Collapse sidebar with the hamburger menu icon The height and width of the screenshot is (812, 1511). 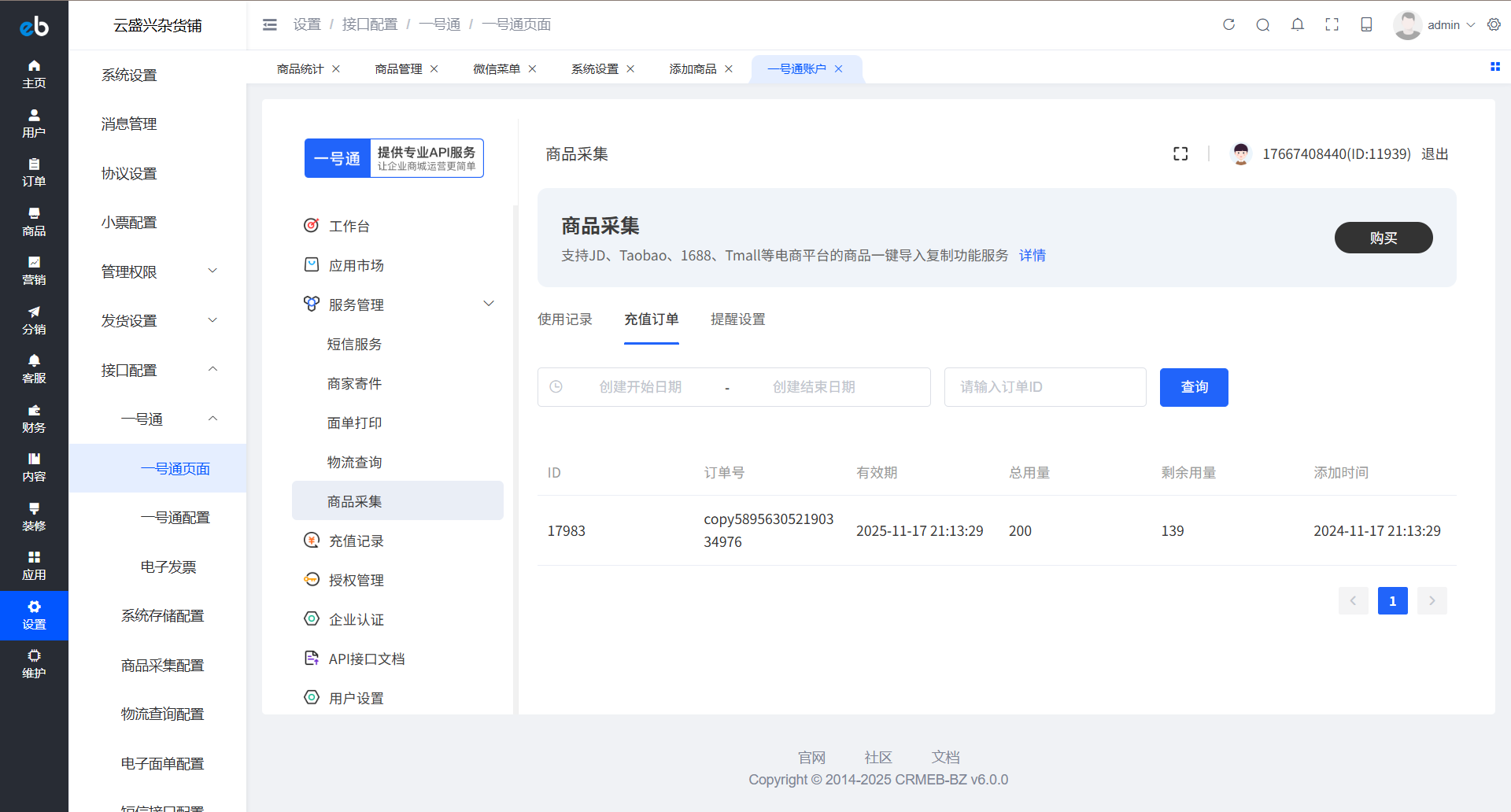tap(270, 24)
